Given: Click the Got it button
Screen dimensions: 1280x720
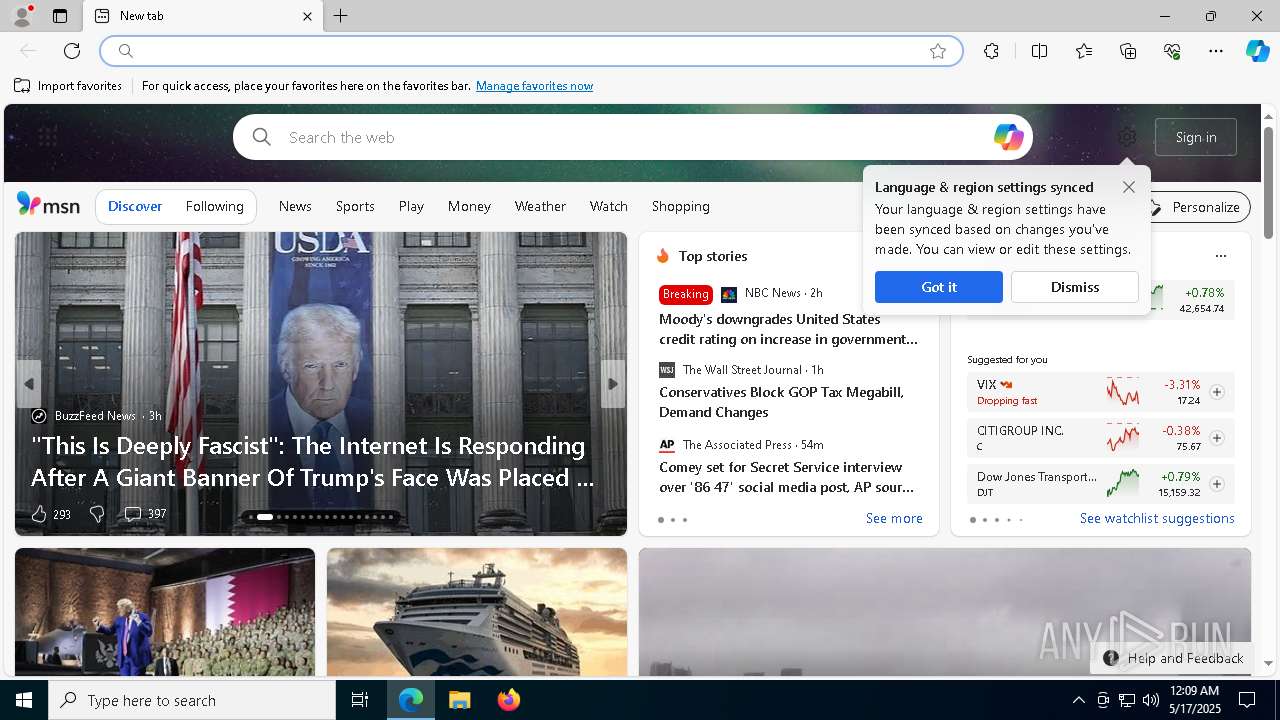Looking at the screenshot, I should [x=938, y=287].
